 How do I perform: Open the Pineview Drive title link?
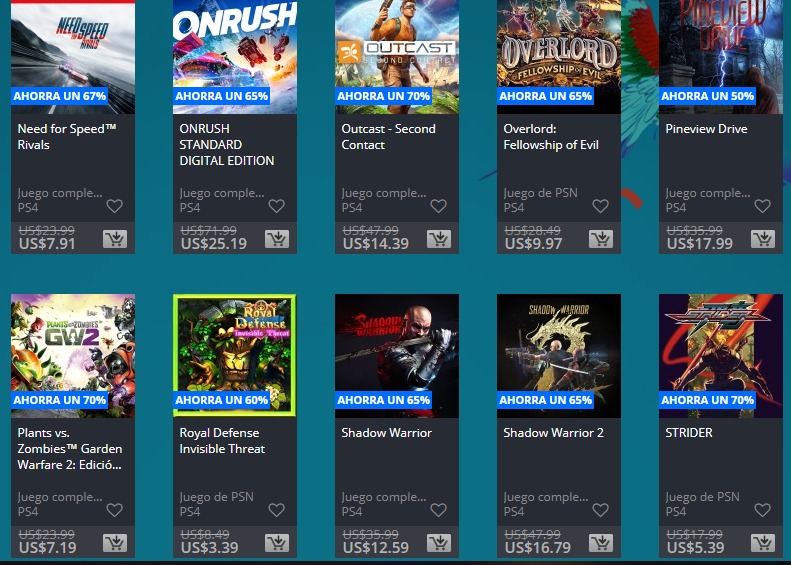click(x=706, y=129)
